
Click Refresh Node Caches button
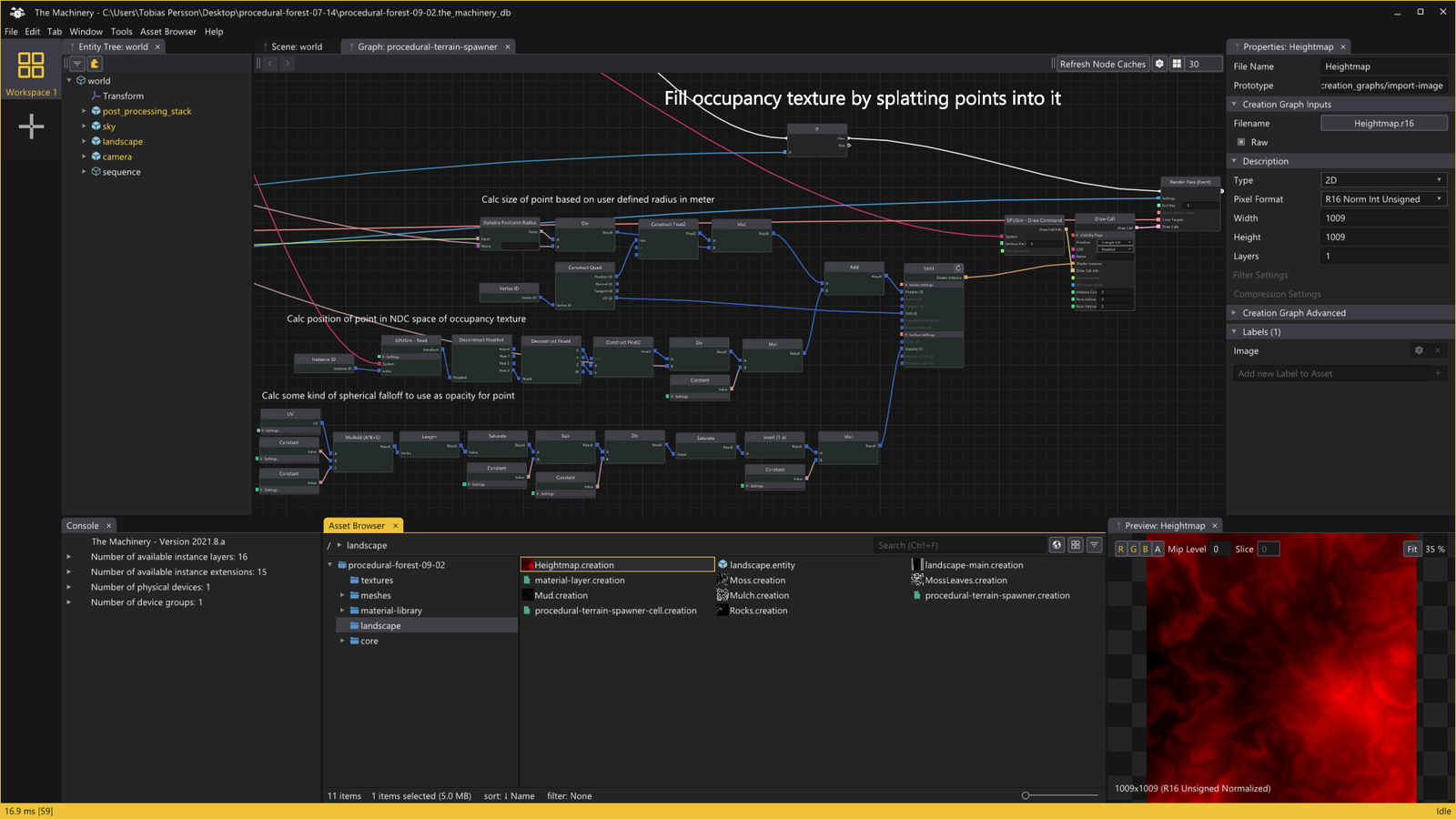(x=1102, y=64)
